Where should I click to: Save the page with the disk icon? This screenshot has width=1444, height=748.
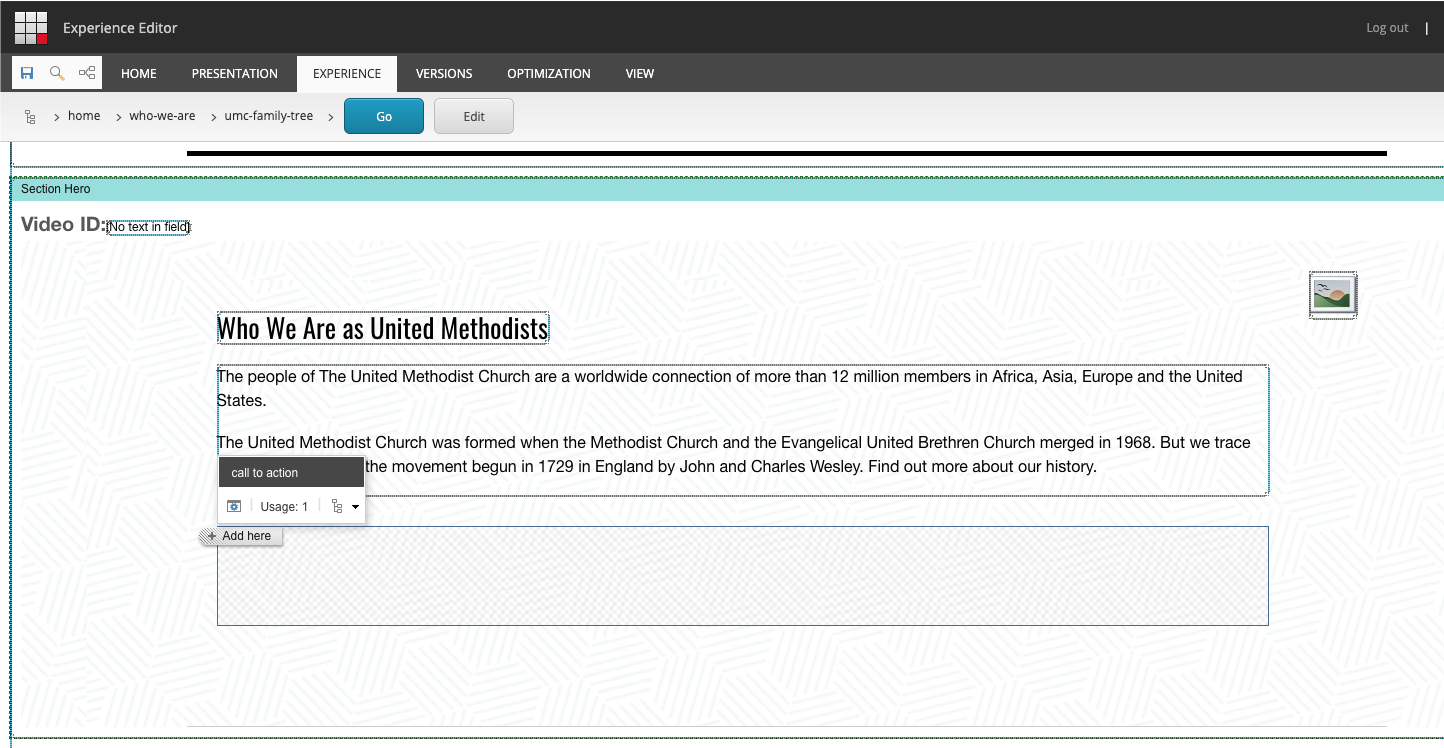pos(27,73)
